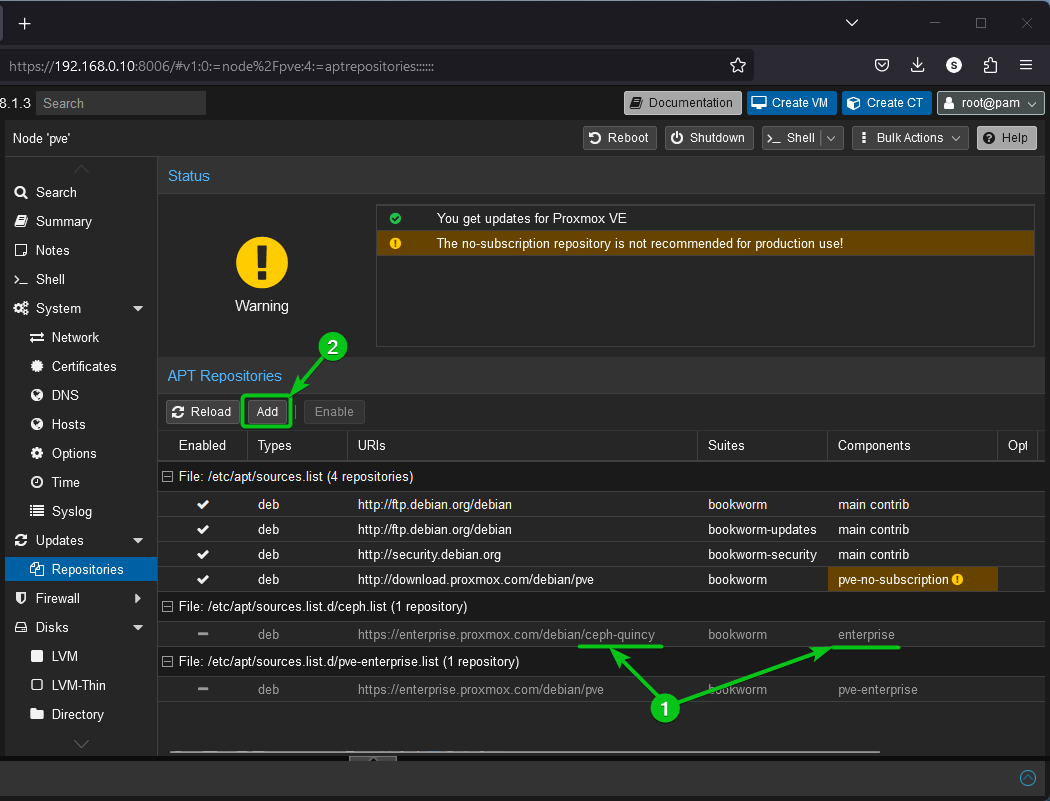The image size is (1050, 801).
Task: Open the Network sidebar item
Action: point(80,338)
